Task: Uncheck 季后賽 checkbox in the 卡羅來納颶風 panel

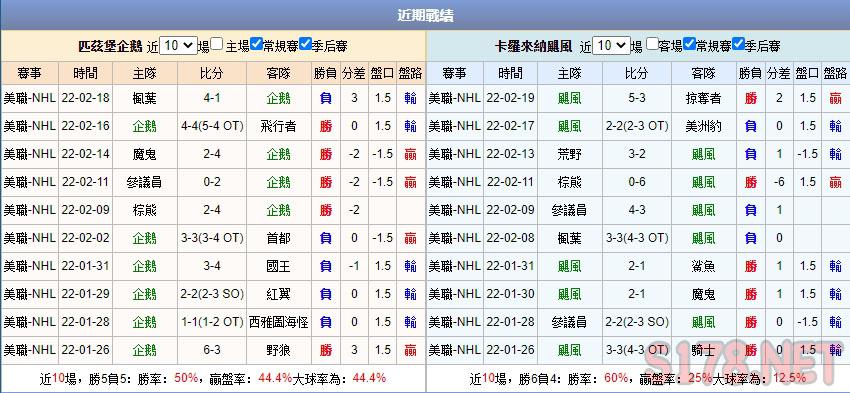Action: tap(738, 44)
